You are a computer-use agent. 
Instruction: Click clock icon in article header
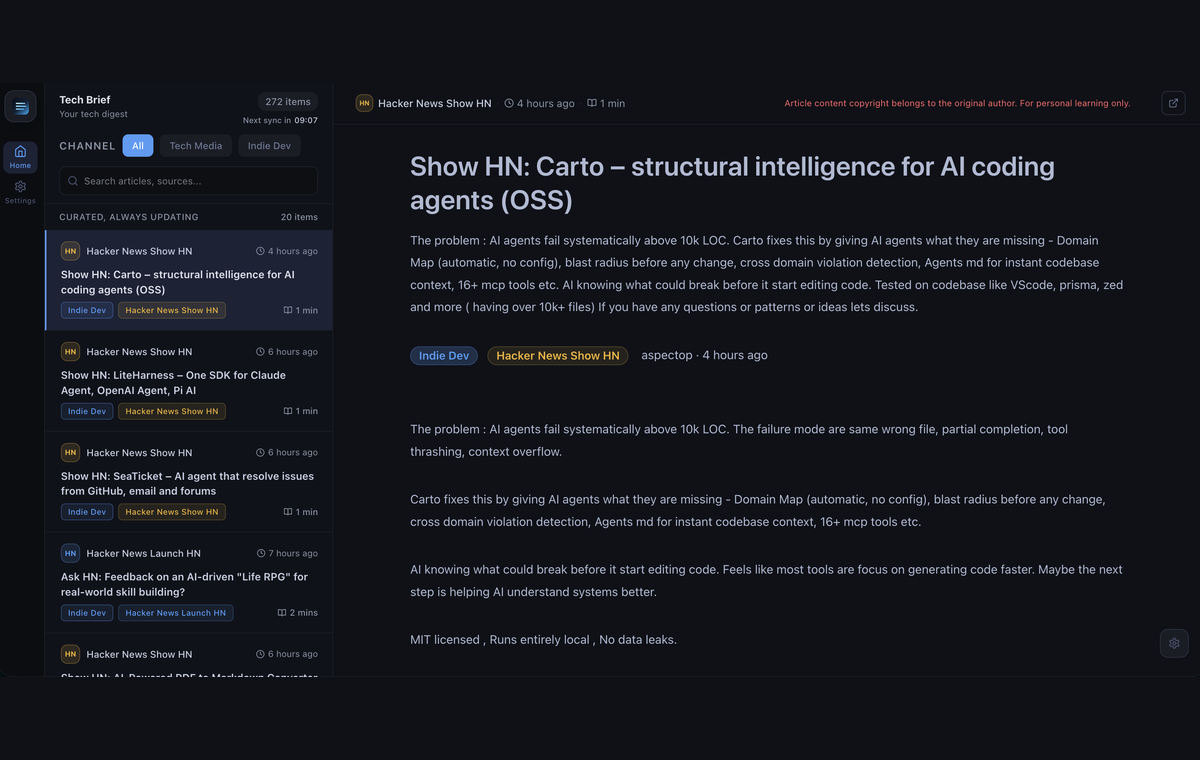509,103
